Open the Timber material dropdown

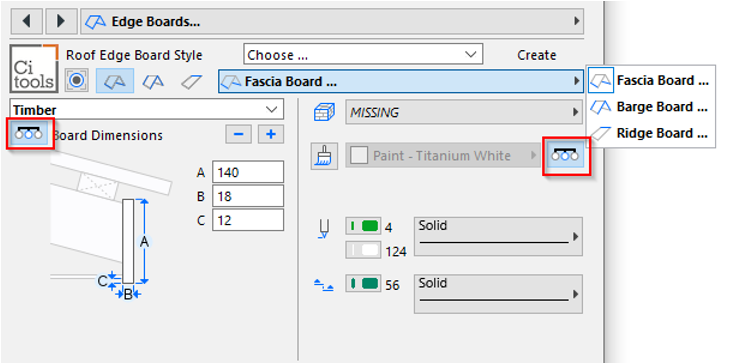click(147, 109)
